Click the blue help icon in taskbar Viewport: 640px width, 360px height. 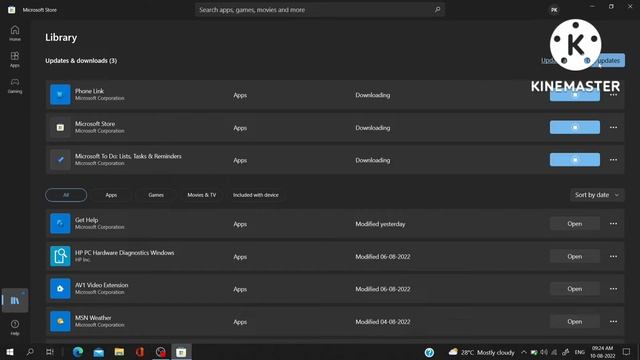click(x=429, y=352)
